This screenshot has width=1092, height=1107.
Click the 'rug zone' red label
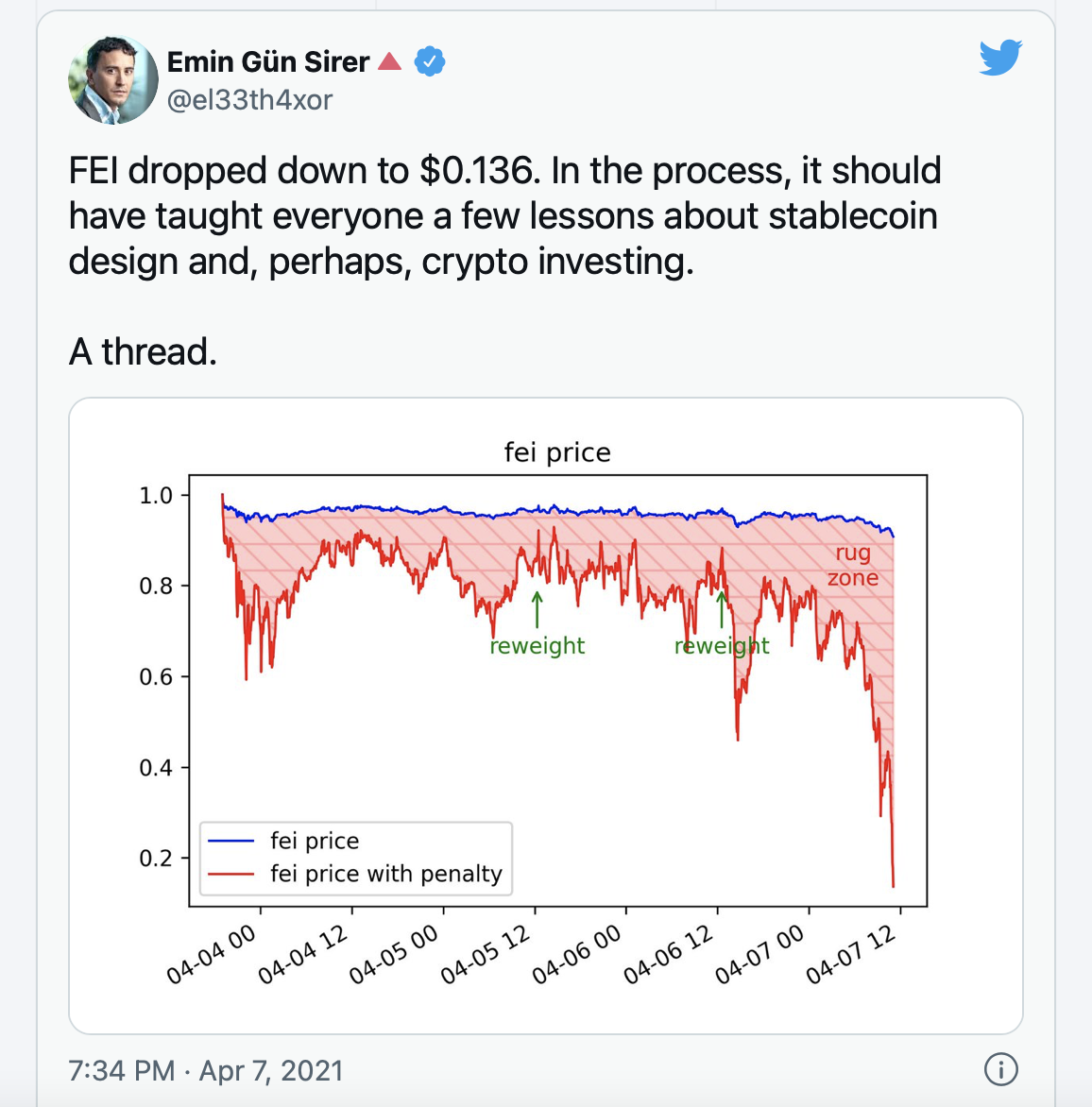853,566
